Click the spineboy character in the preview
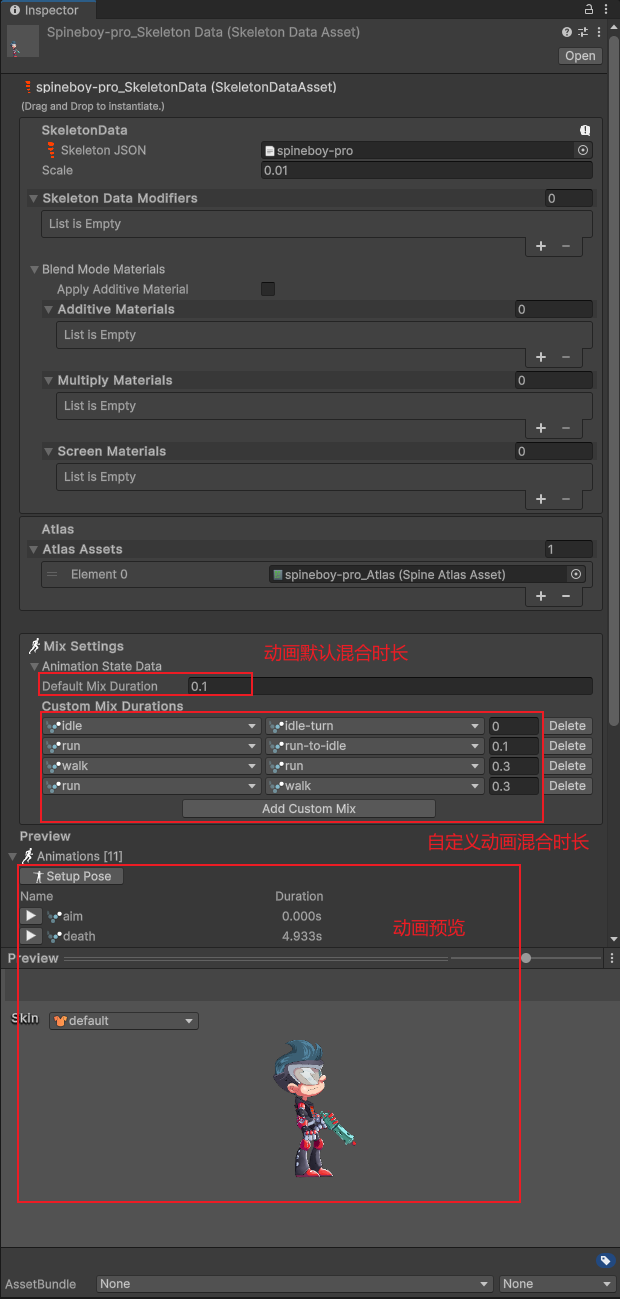Viewport: 620px width, 1299px height. [x=312, y=1106]
